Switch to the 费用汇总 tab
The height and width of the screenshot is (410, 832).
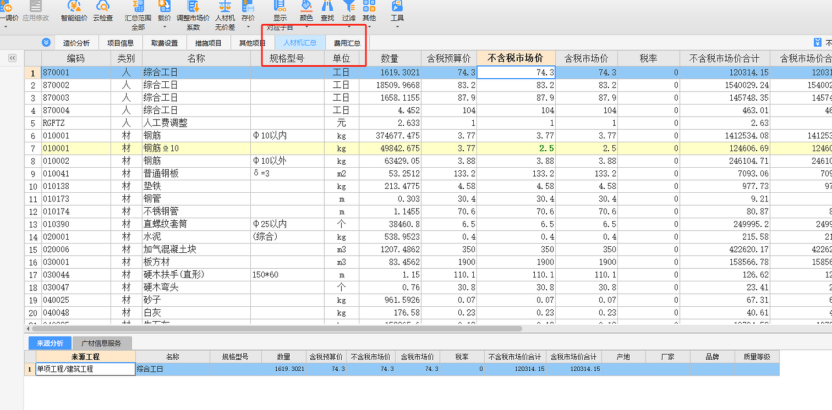click(346, 43)
